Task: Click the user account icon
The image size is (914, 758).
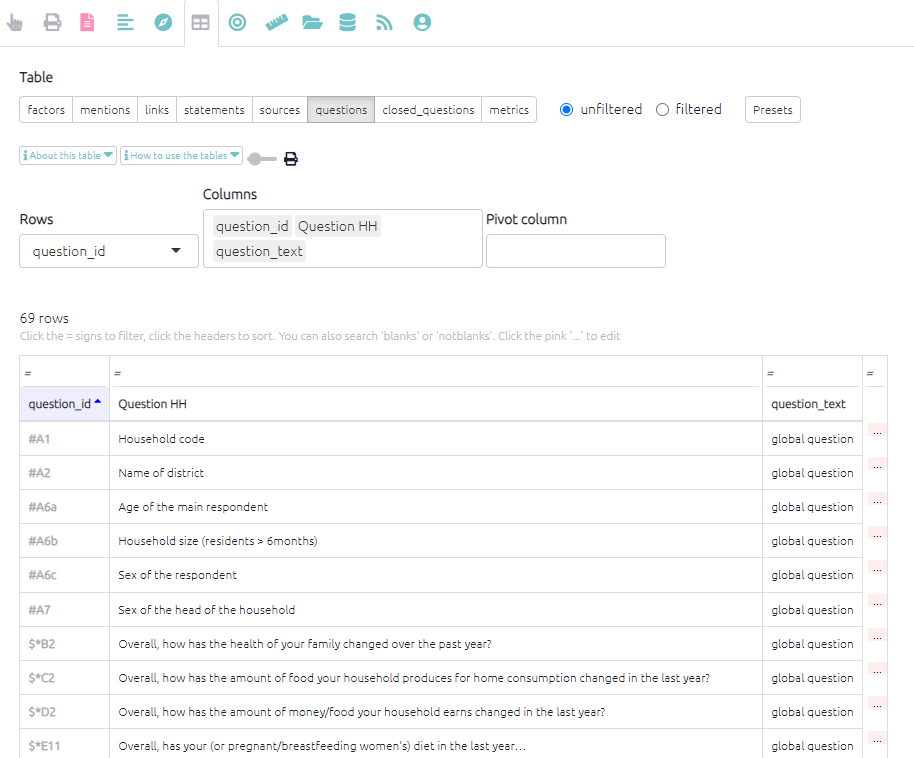Action: (422, 22)
